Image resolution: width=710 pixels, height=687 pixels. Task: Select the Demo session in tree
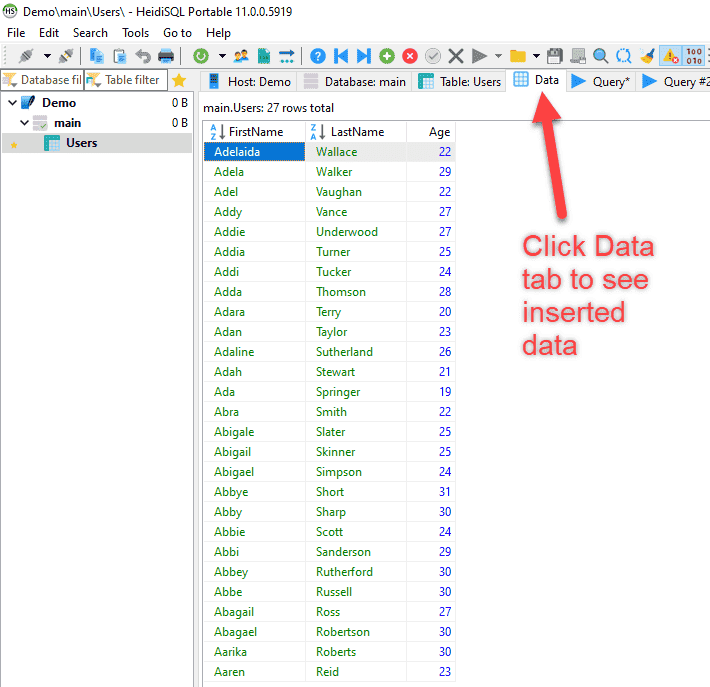[59, 103]
